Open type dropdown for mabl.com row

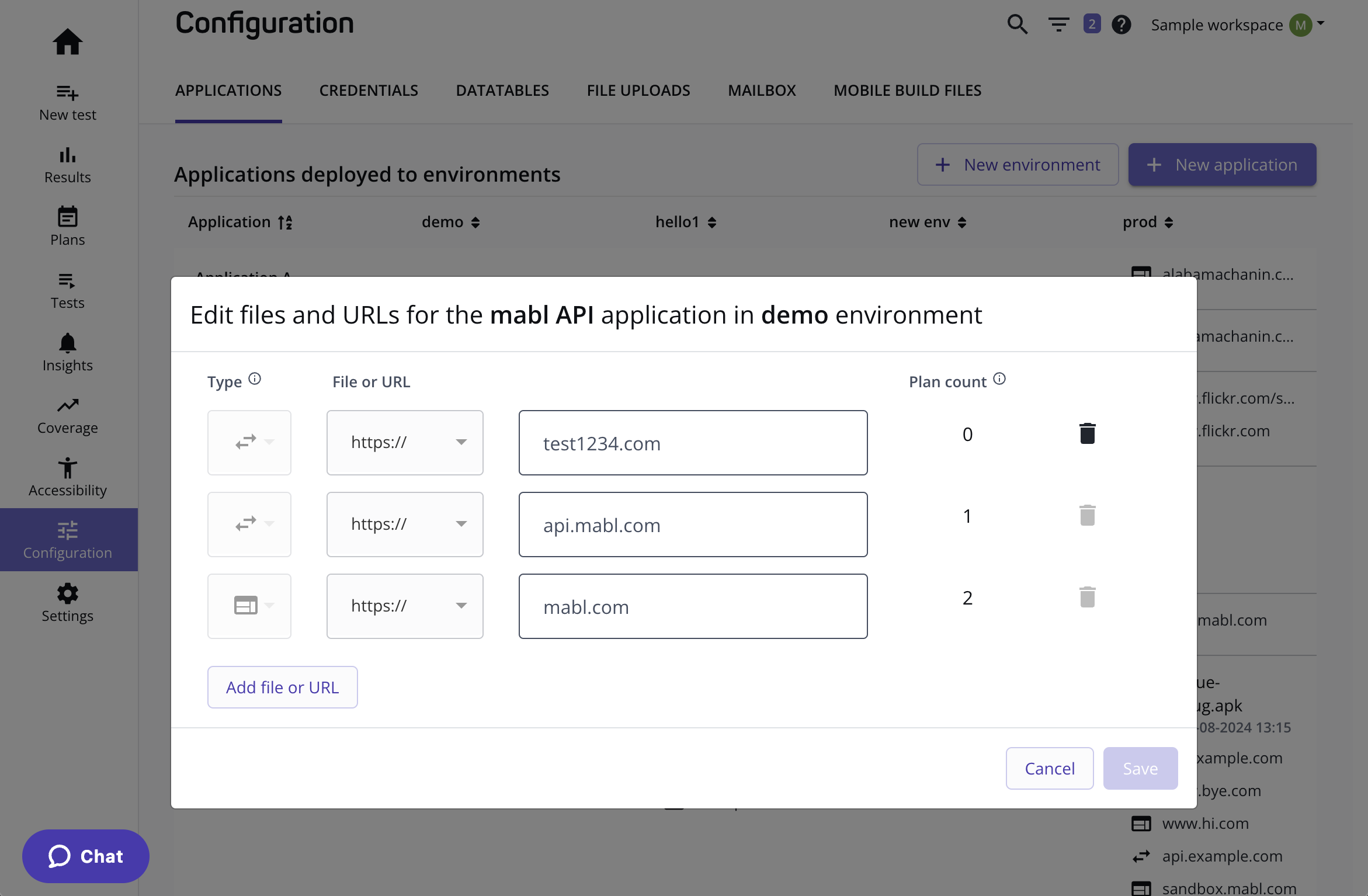click(x=249, y=606)
